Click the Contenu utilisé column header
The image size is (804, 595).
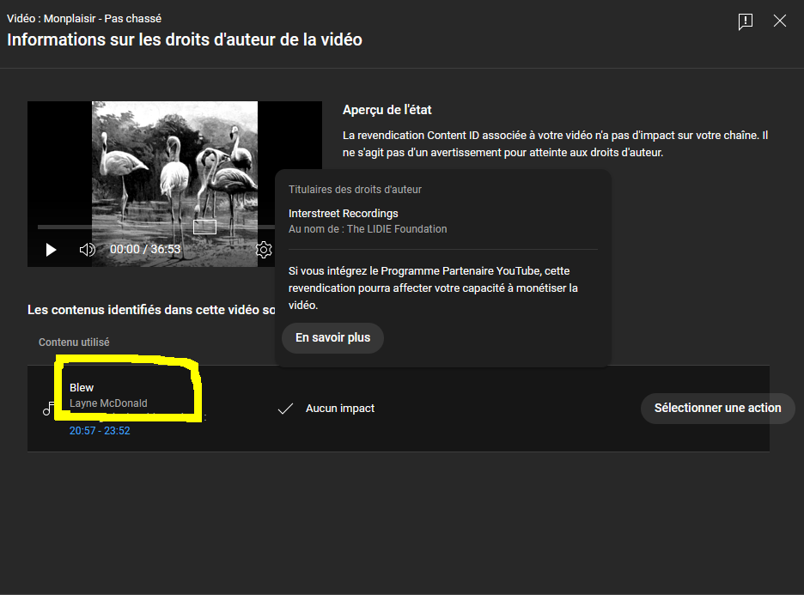coord(74,342)
